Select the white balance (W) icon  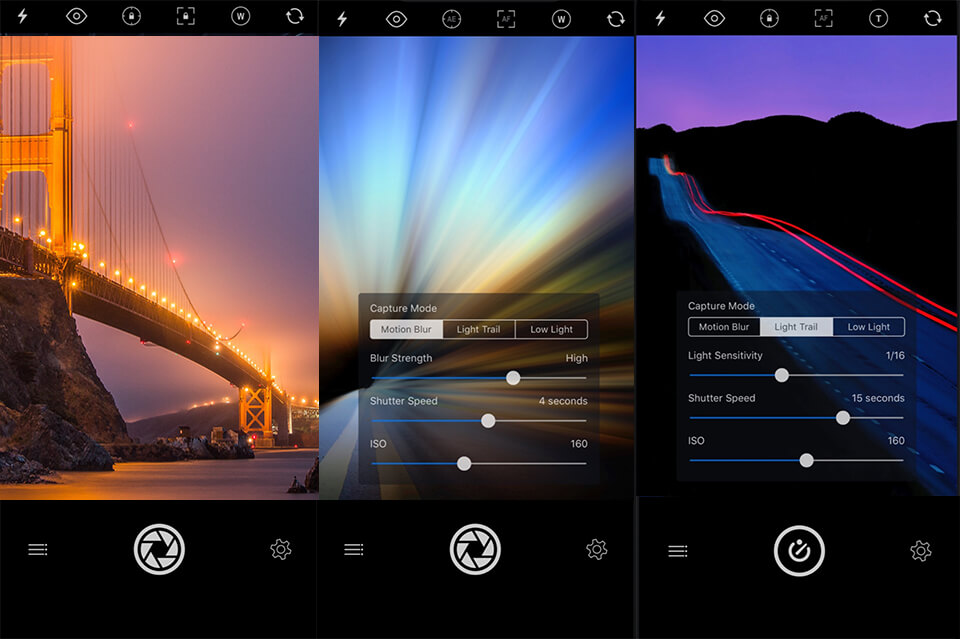coord(240,17)
